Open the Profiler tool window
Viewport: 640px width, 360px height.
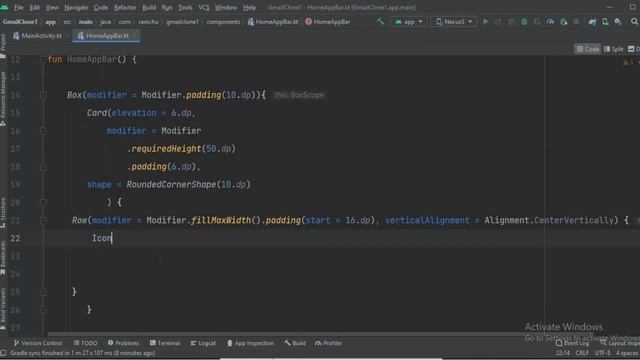coord(328,343)
